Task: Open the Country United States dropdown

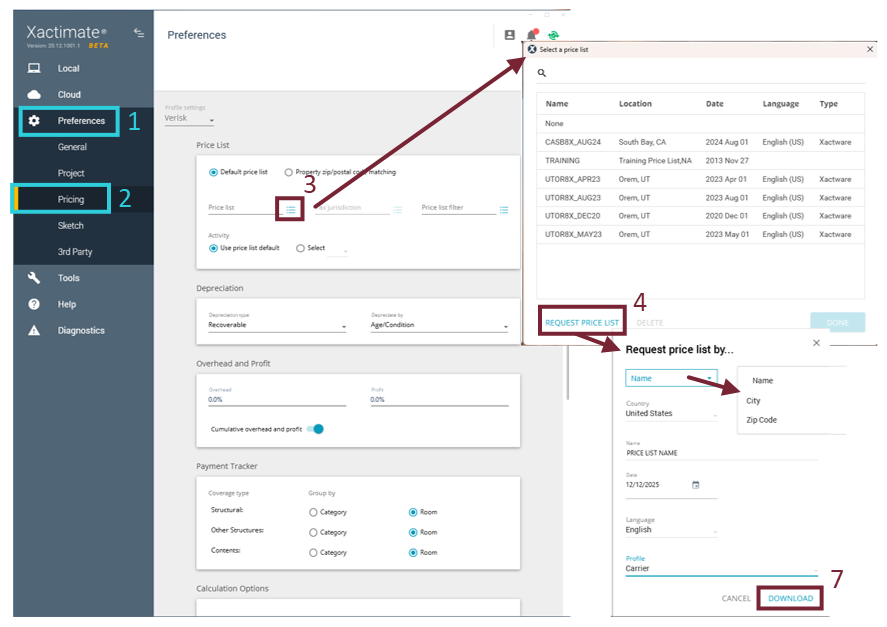Action: point(671,414)
